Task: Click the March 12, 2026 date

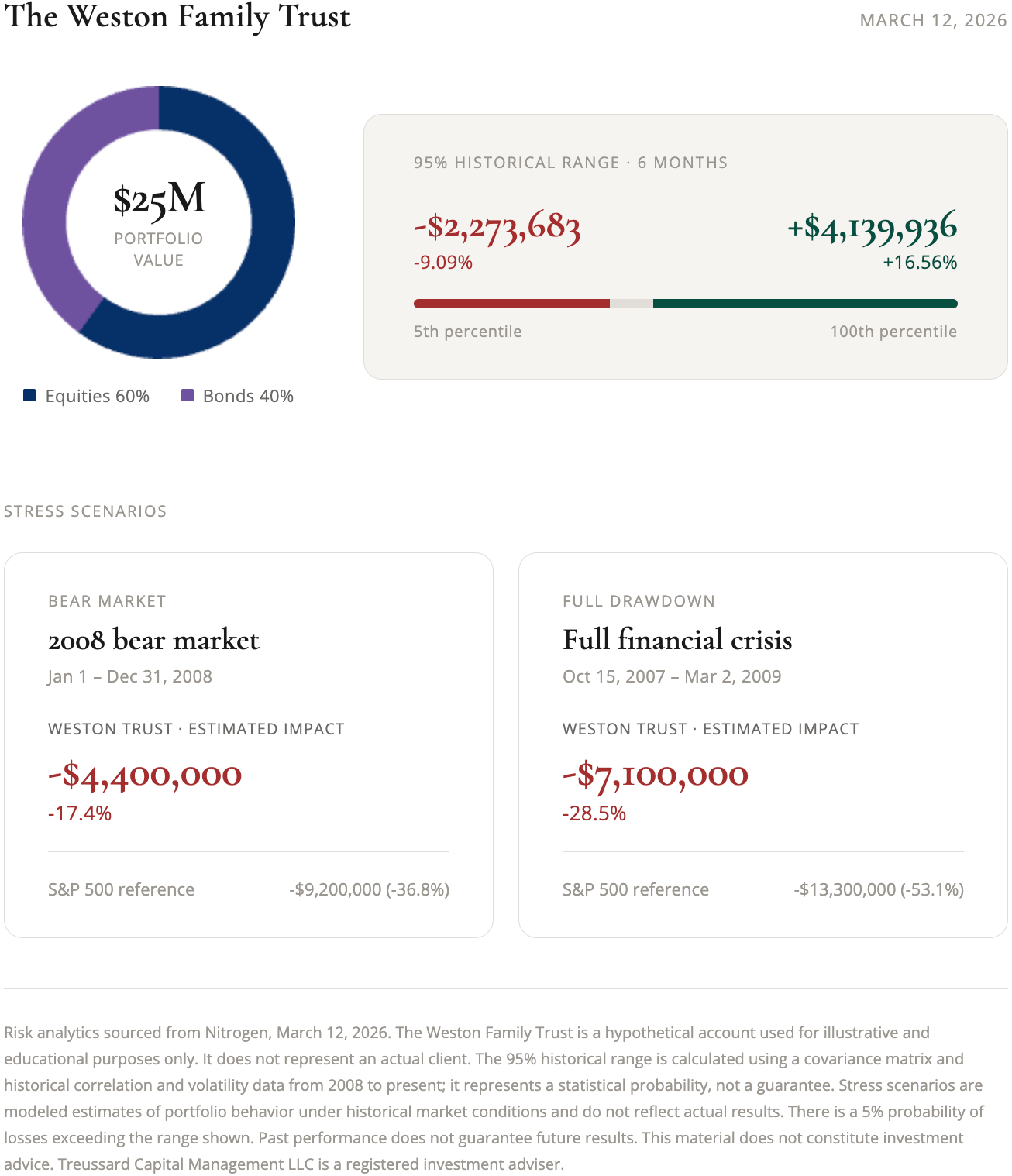Action: pyautogui.click(x=933, y=21)
